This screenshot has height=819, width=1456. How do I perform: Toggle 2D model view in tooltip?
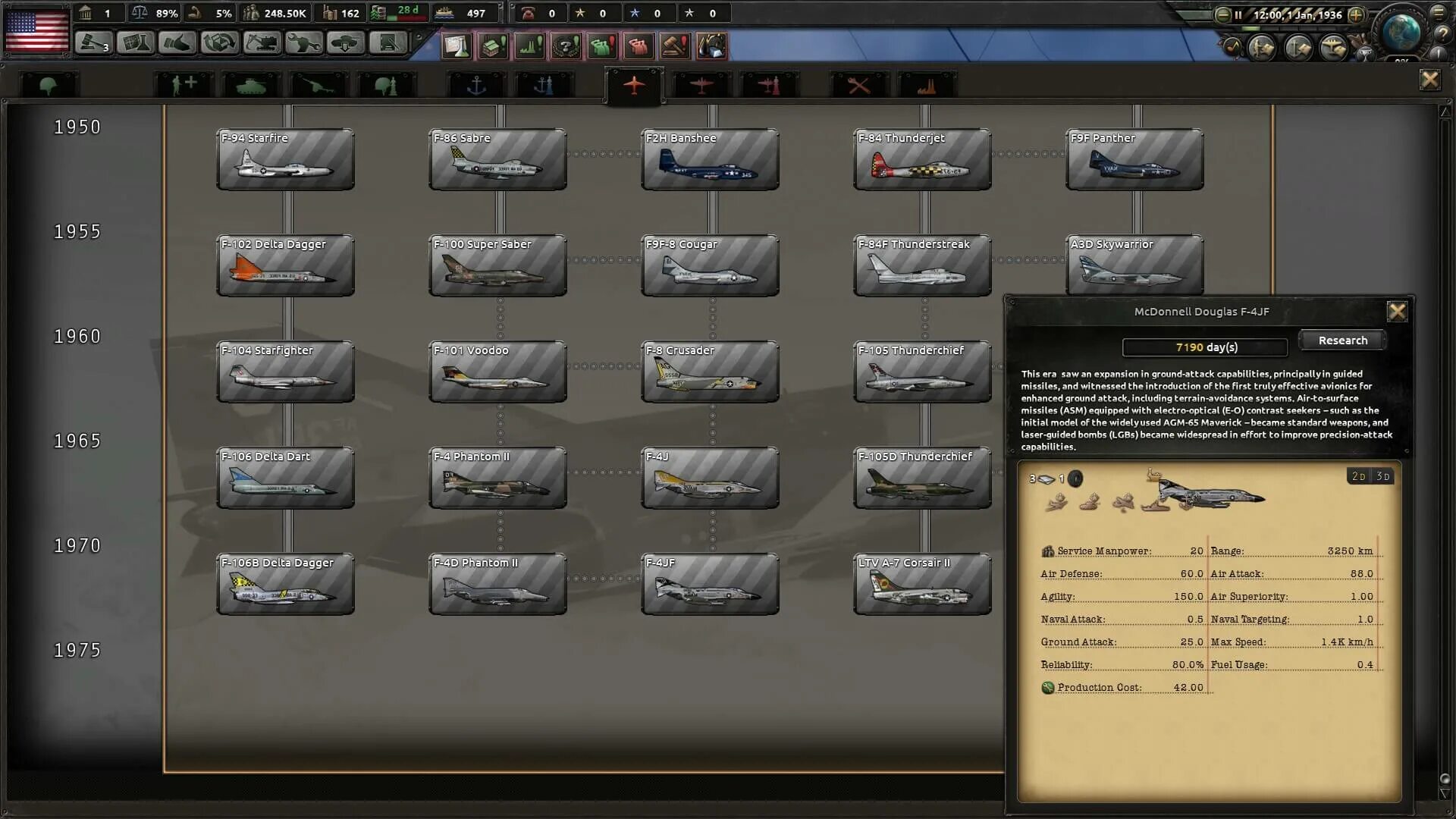coord(1358,476)
